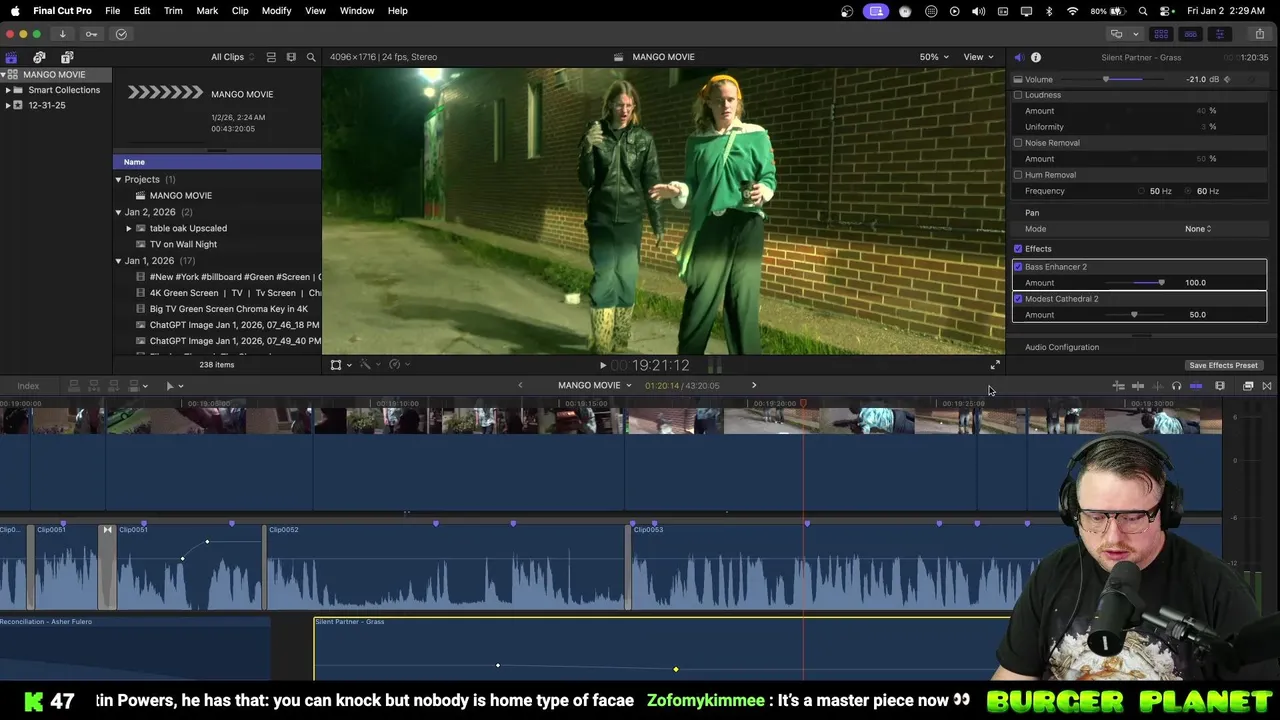Screen dimensions: 1280x720
Task: Adjust the Volume slider handle
Action: click(1106, 80)
